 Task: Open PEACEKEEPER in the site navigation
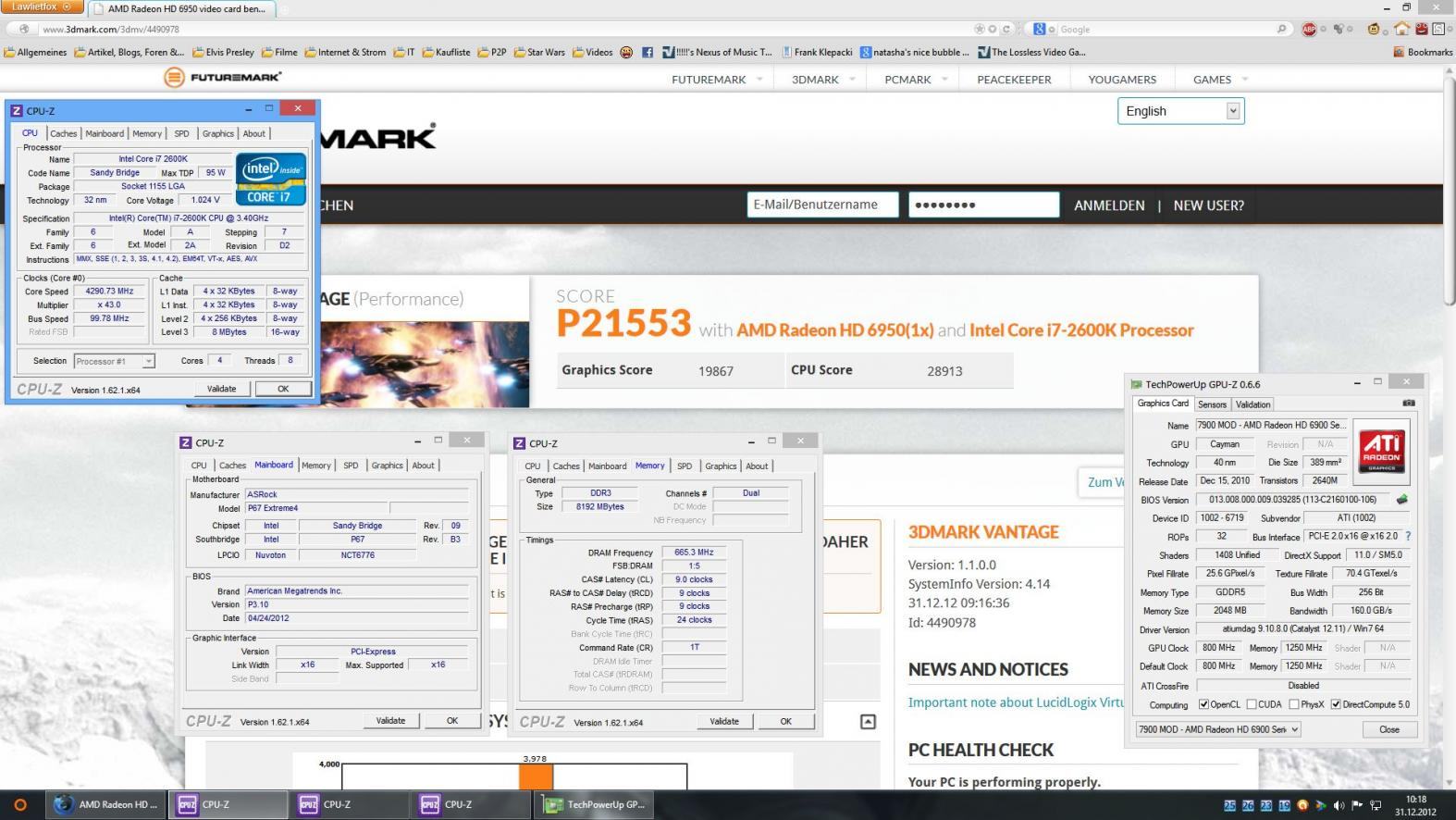[x=1014, y=80]
